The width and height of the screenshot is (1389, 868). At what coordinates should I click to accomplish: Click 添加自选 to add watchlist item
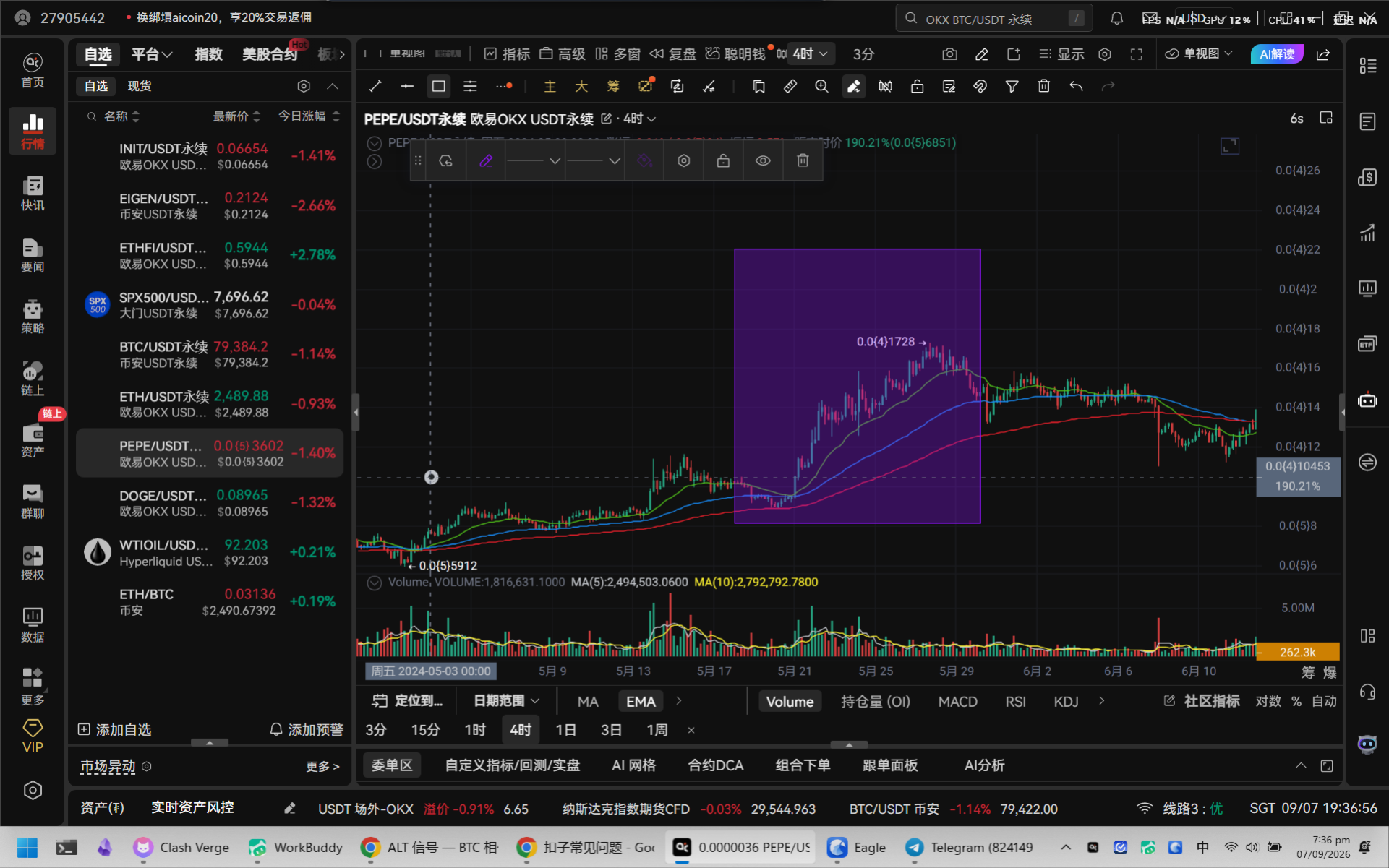pos(115,729)
